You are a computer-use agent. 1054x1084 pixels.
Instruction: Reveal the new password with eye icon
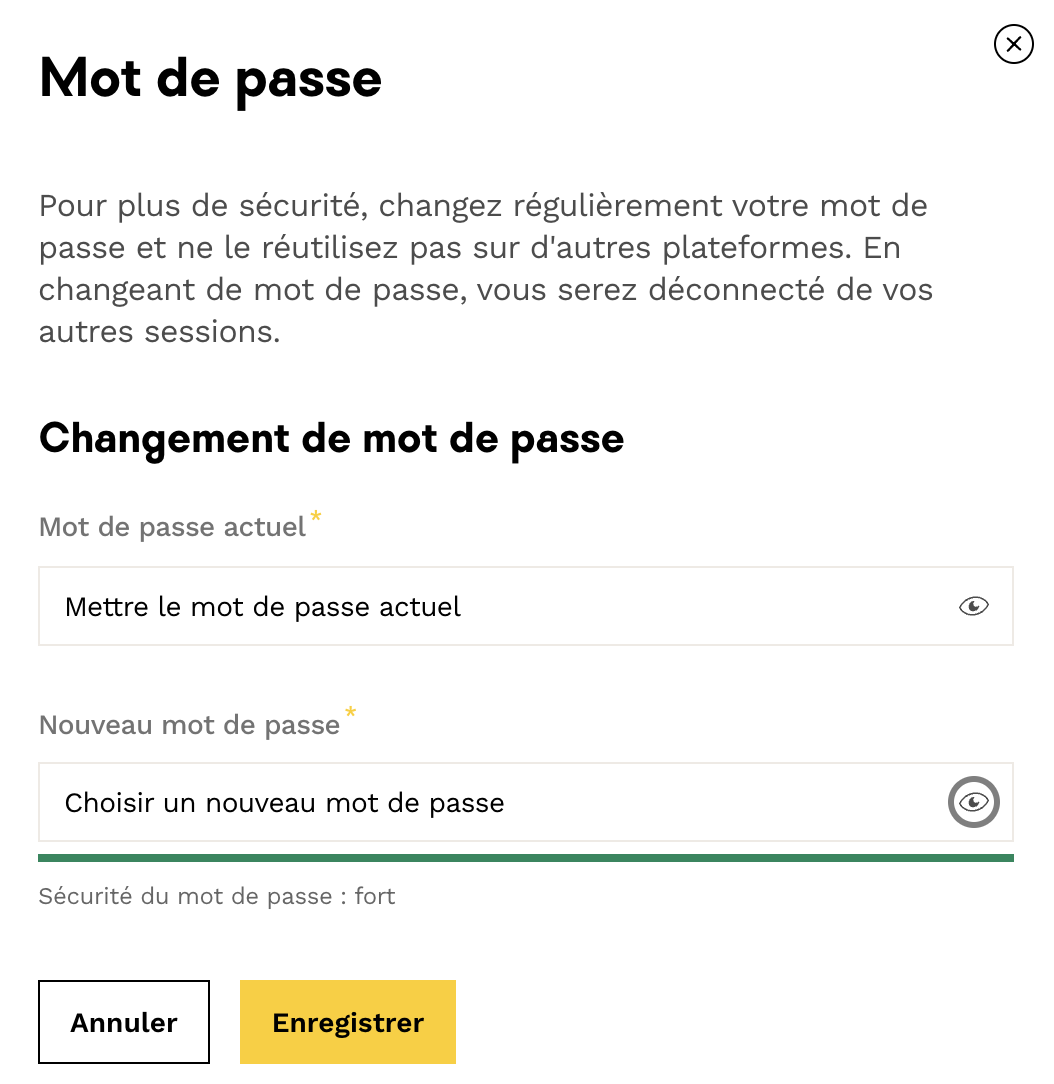click(973, 802)
